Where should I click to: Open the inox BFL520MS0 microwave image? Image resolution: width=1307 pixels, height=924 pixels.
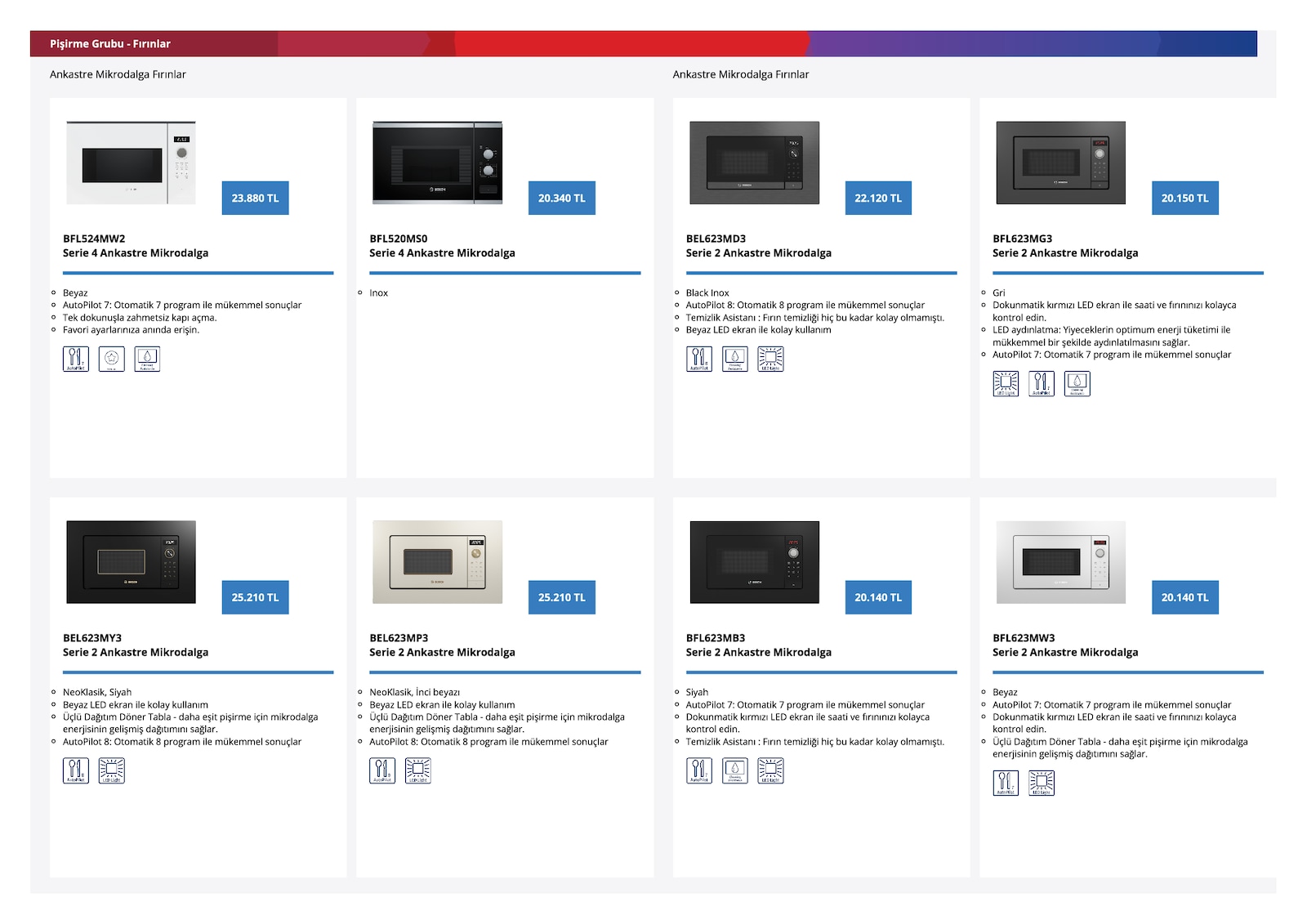438,163
